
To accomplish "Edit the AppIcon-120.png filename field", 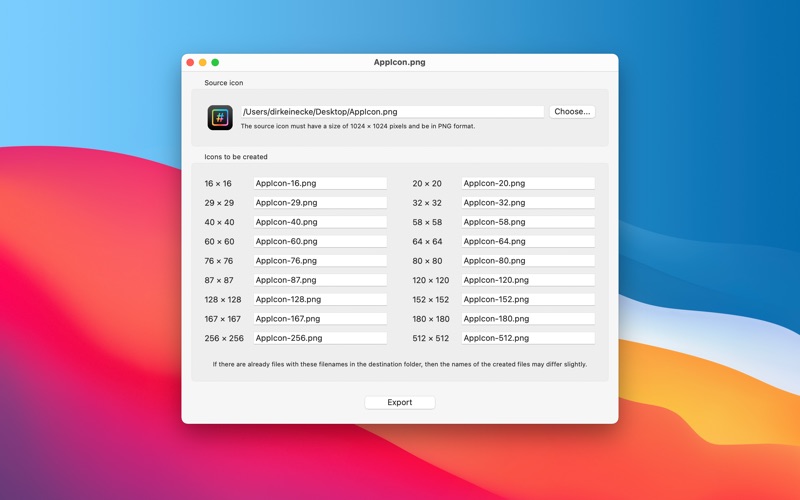I will (528, 280).
